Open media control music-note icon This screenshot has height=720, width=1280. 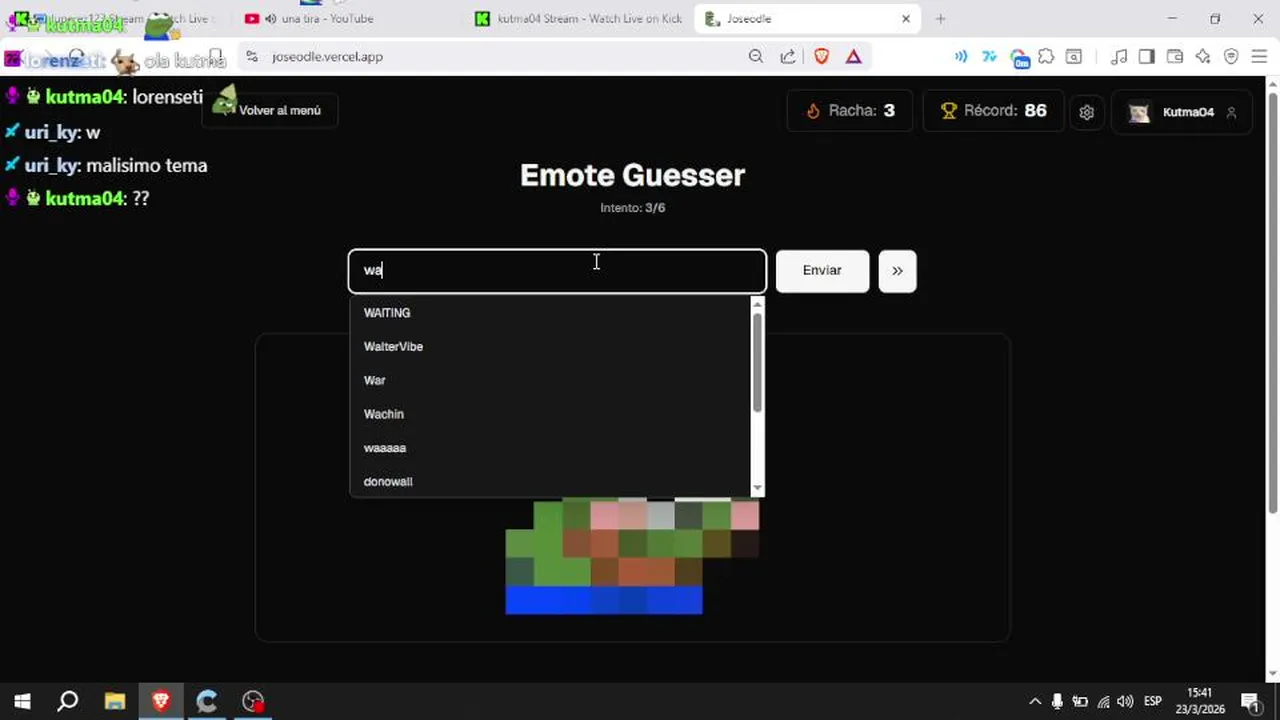point(1119,57)
